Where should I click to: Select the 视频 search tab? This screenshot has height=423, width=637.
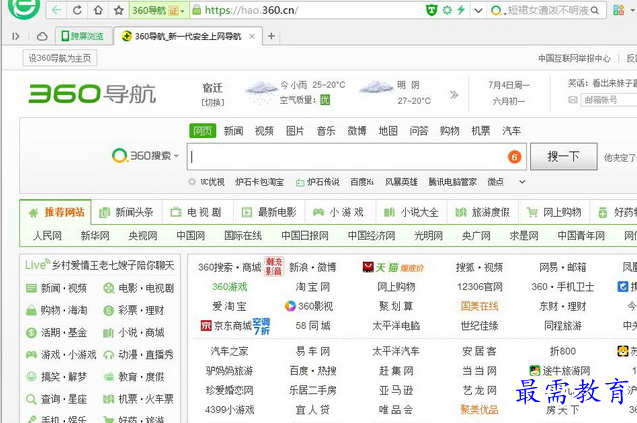coord(264,131)
